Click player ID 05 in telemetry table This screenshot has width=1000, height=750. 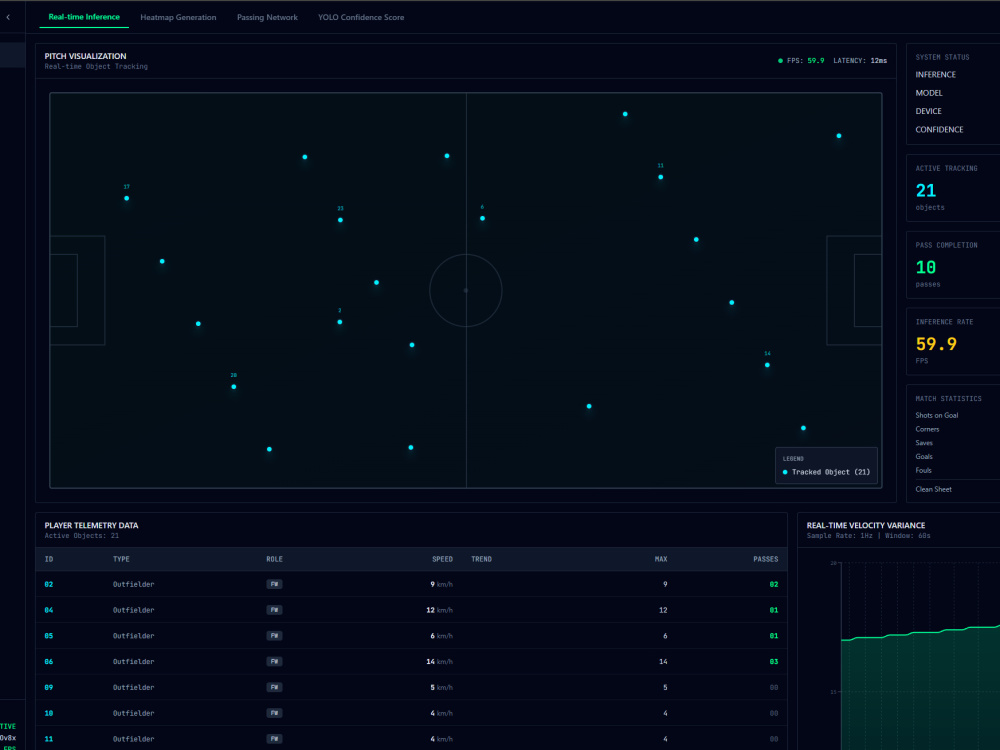[x=49, y=636]
